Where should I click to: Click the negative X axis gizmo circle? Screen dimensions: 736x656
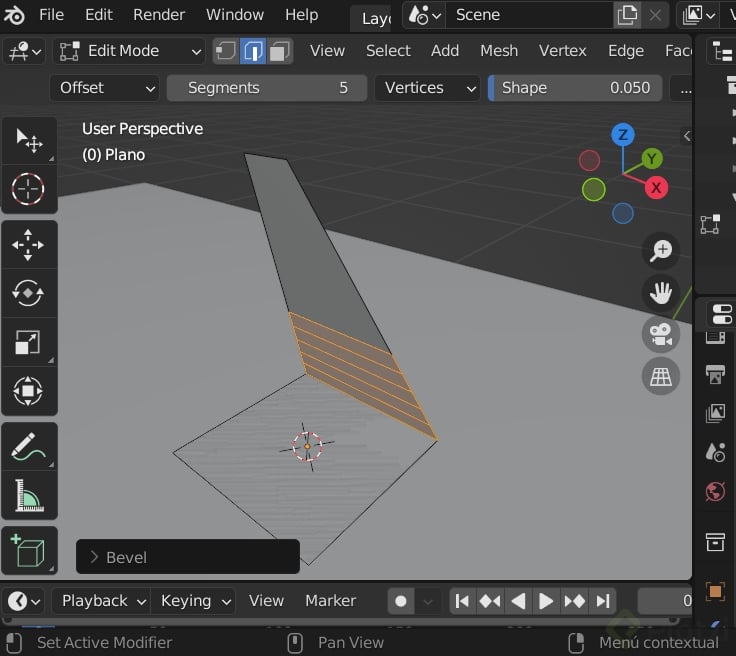click(x=589, y=161)
